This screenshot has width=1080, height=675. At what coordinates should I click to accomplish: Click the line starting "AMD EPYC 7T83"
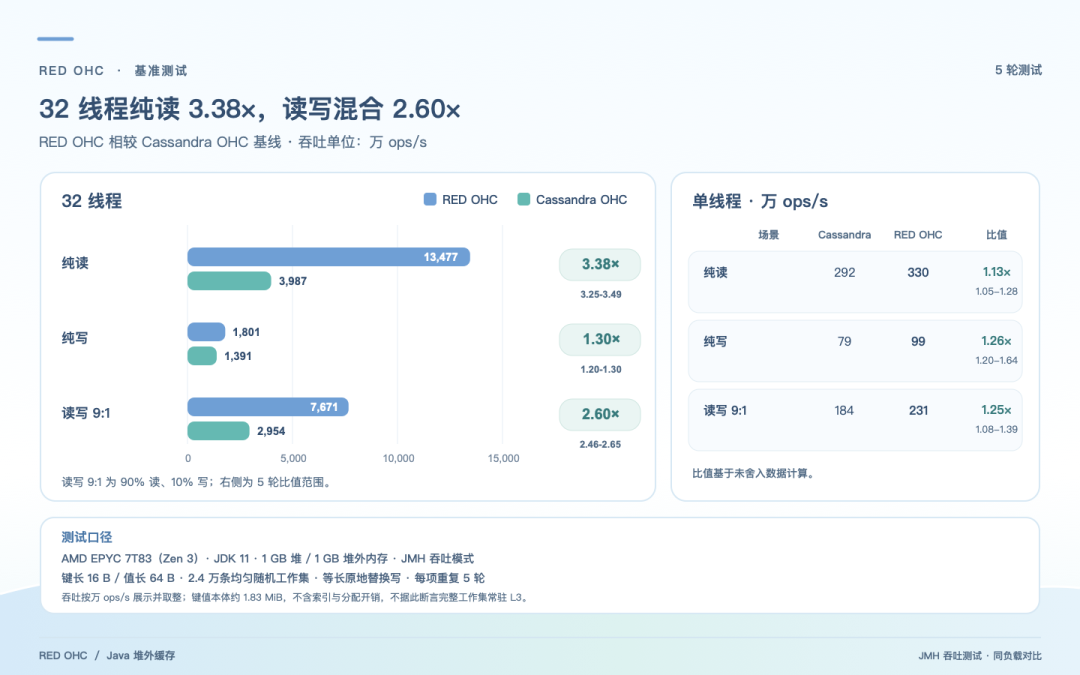click(x=267, y=559)
